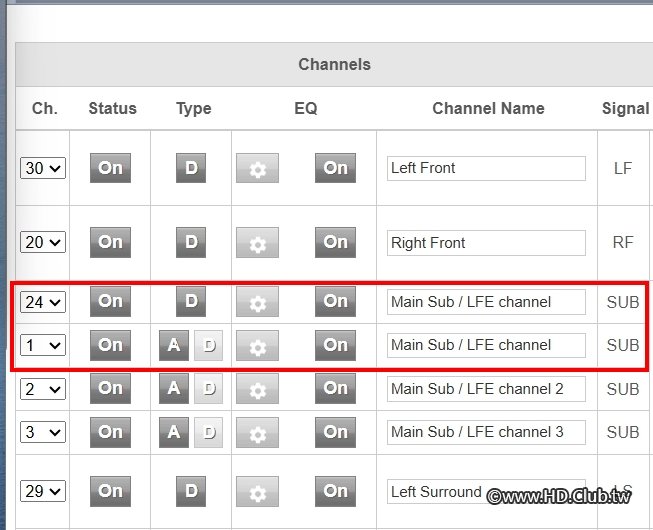This screenshot has height=530, width=653.
Task: Edit the Left Surround channel name field
Action: pyautogui.click(x=486, y=492)
